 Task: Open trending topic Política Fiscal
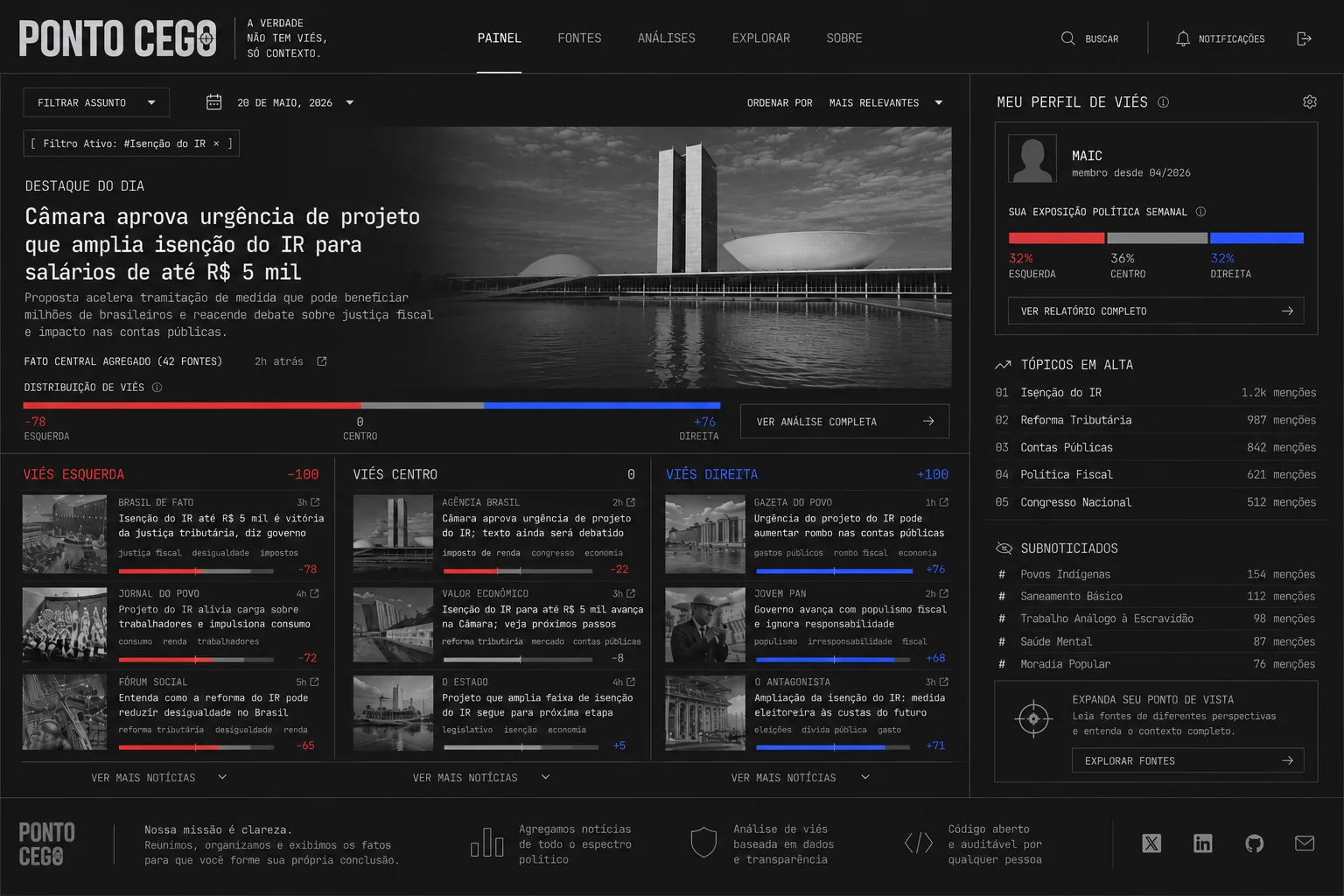[x=1155, y=474]
